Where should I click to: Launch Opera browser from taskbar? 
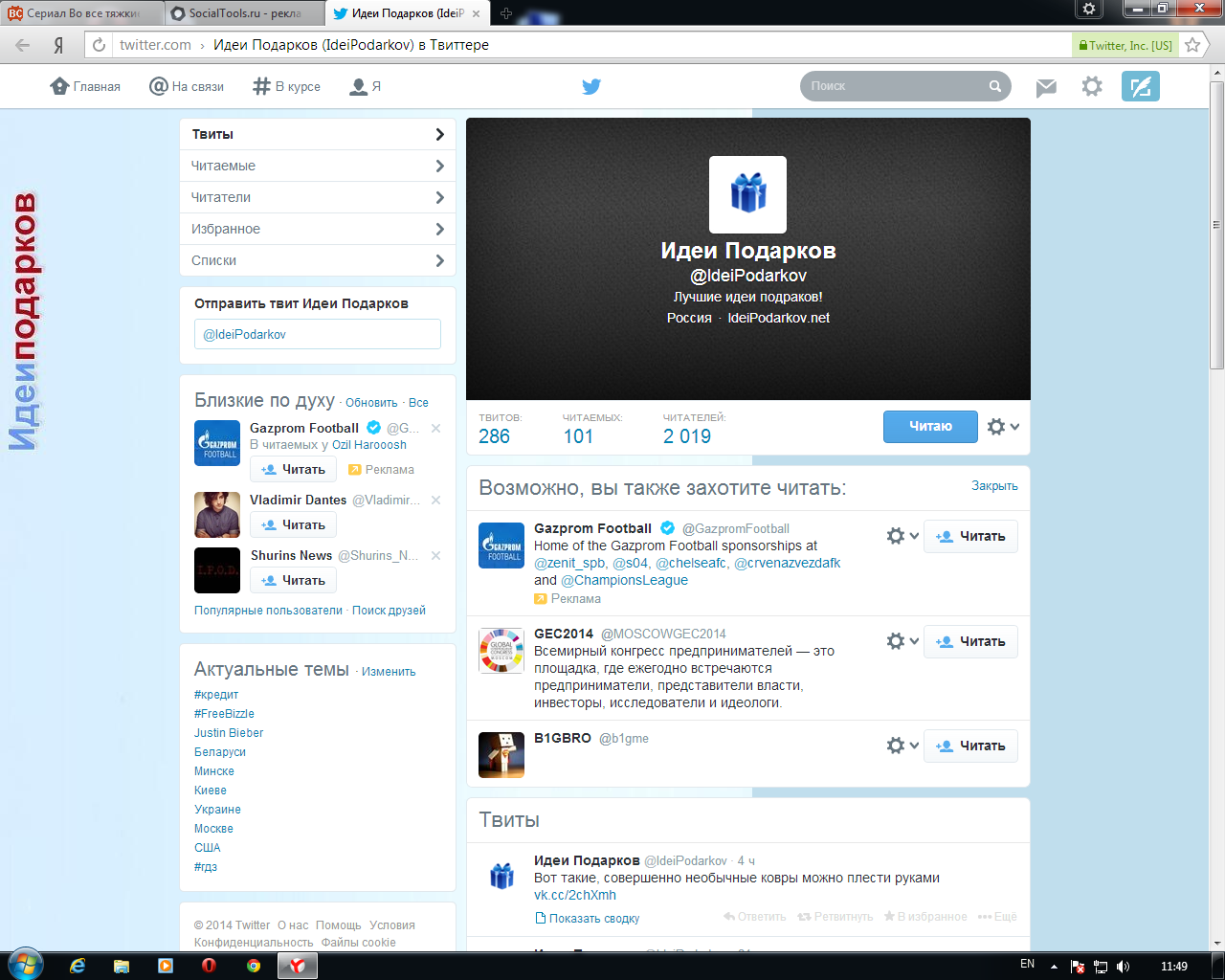(x=209, y=966)
